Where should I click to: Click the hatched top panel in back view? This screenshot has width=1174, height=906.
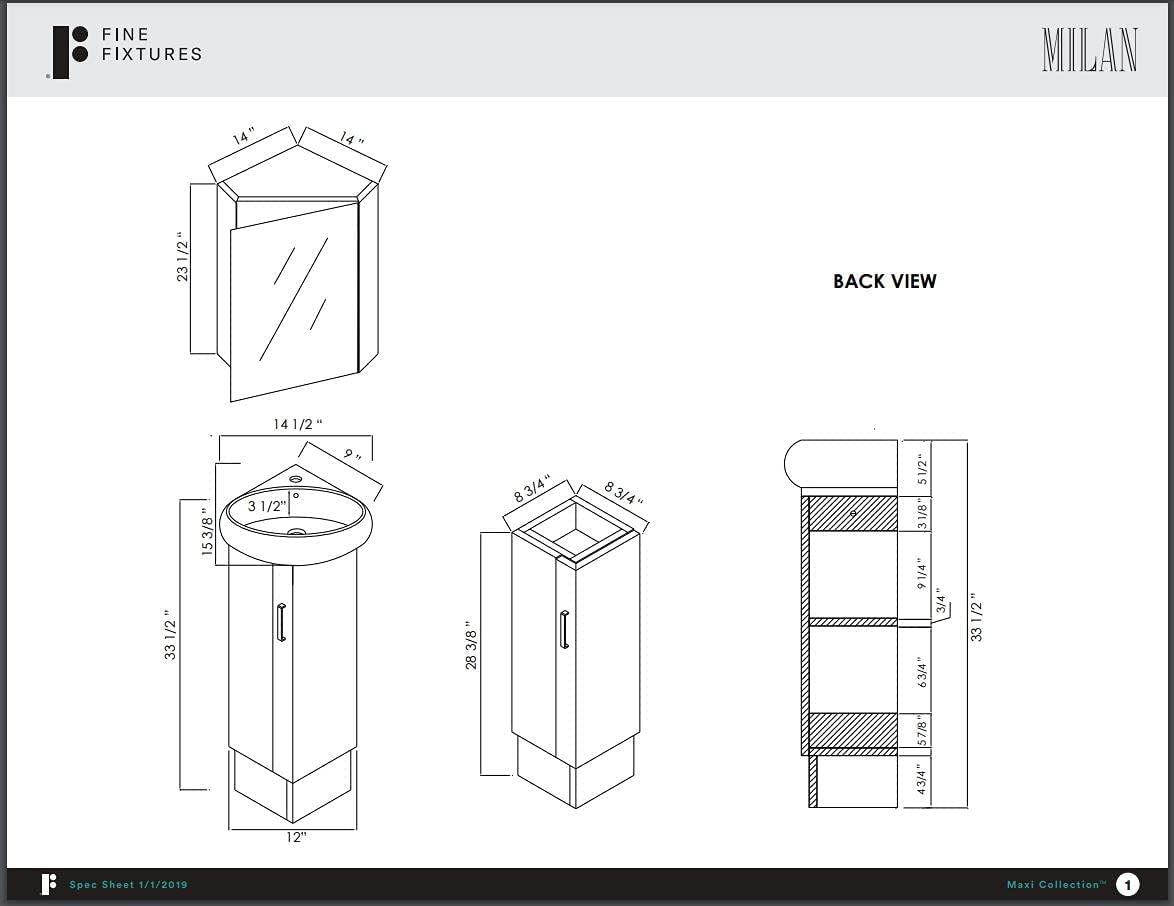853,514
